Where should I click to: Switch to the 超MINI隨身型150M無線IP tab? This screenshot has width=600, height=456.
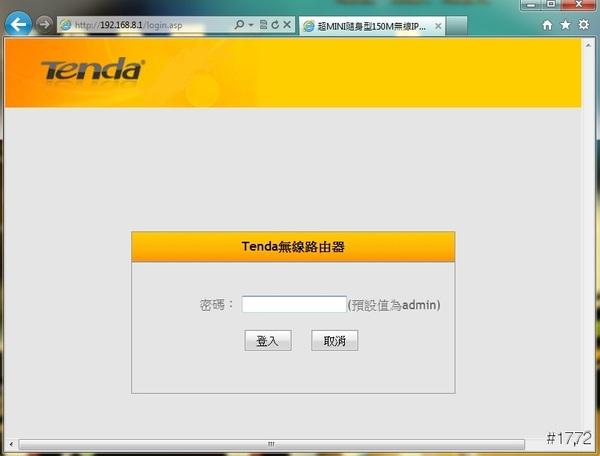[372, 26]
